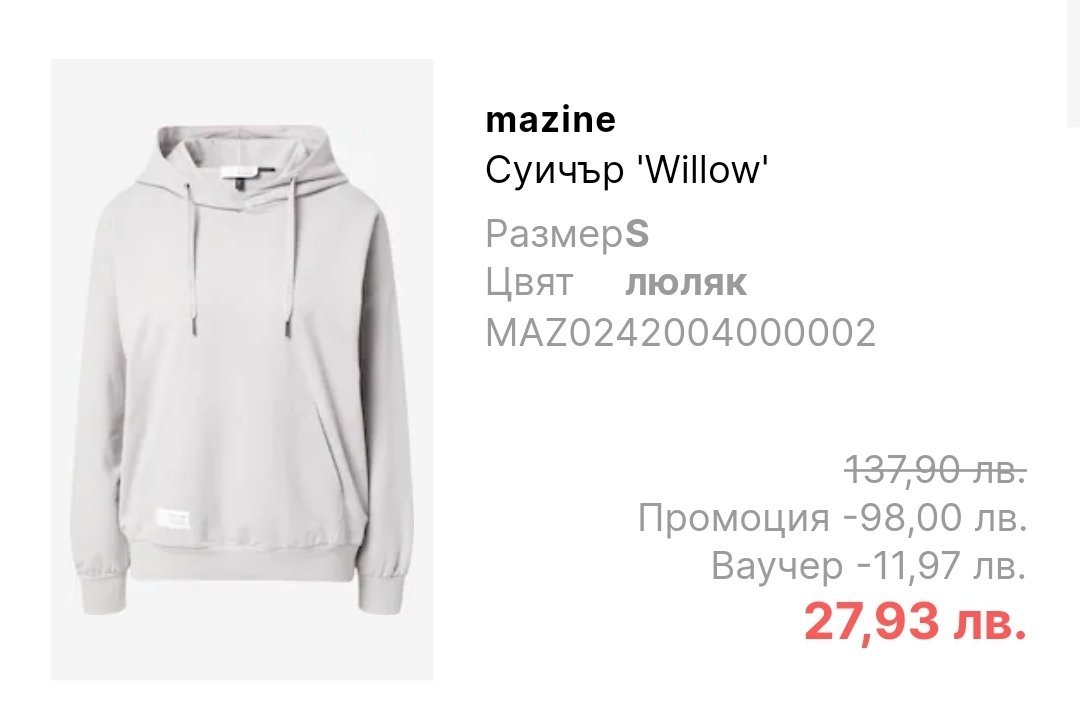Click the word Цвят label
The height and width of the screenshot is (728, 1080).
pyautogui.click(x=529, y=282)
